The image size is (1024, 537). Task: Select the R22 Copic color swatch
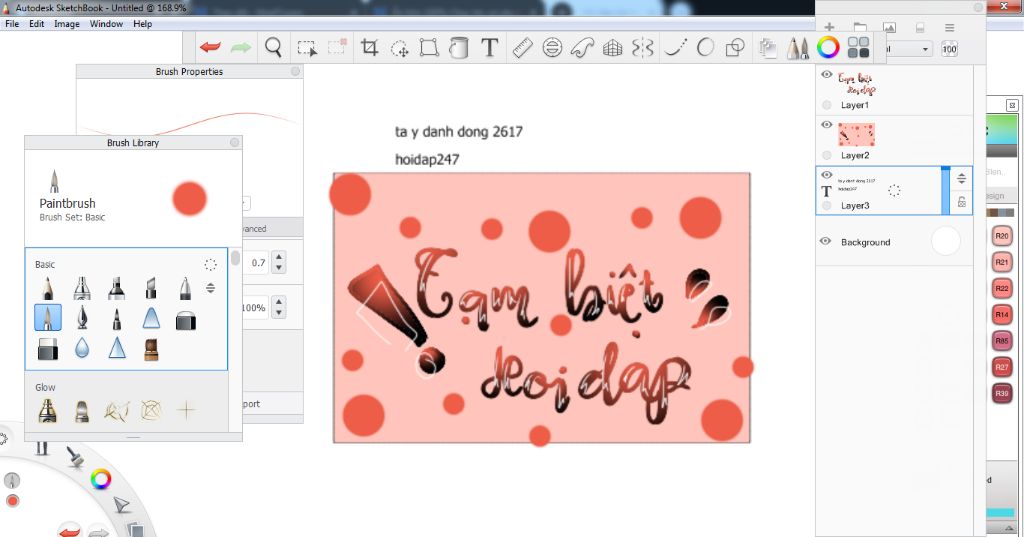click(x=1002, y=288)
